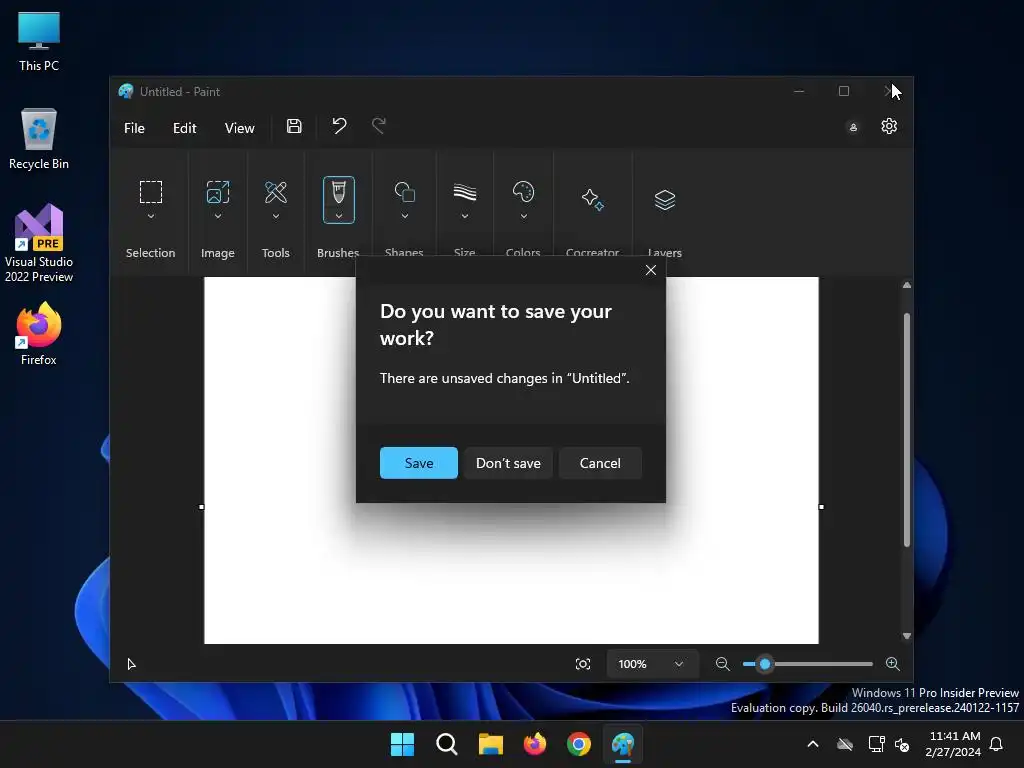Click the Paint app logo in the title bar
The height and width of the screenshot is (768, 1024).
[125, 91]
